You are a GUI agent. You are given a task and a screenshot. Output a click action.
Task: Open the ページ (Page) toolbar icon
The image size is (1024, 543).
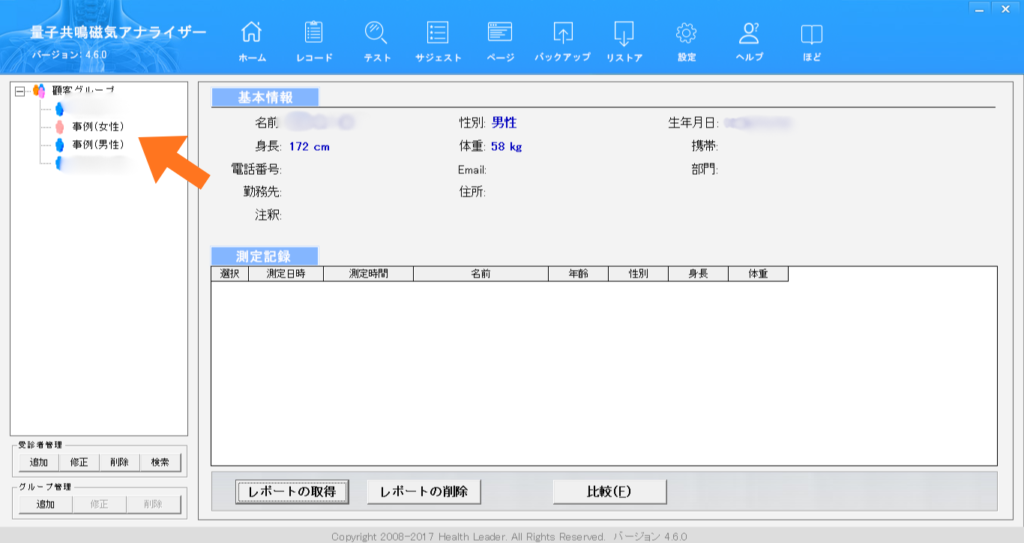[500, 33]
